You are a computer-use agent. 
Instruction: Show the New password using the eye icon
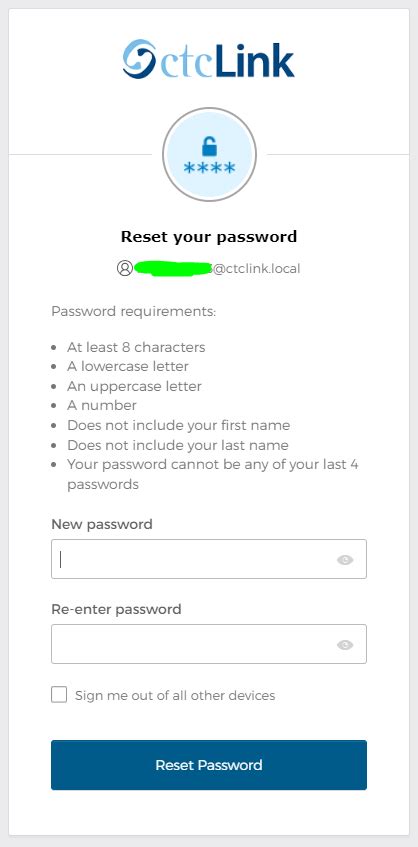345,560
